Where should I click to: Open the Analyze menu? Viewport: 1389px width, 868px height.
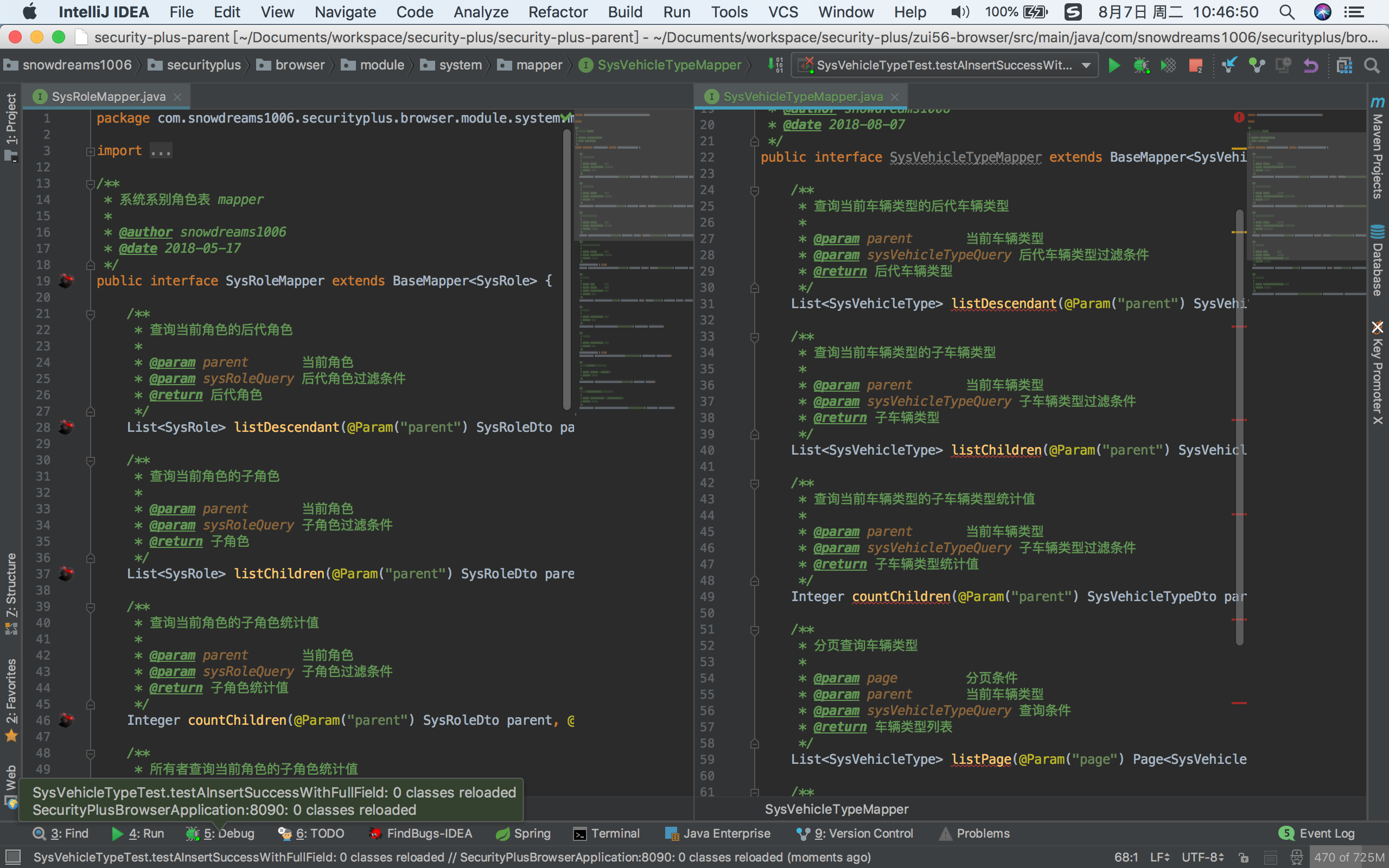480,12
